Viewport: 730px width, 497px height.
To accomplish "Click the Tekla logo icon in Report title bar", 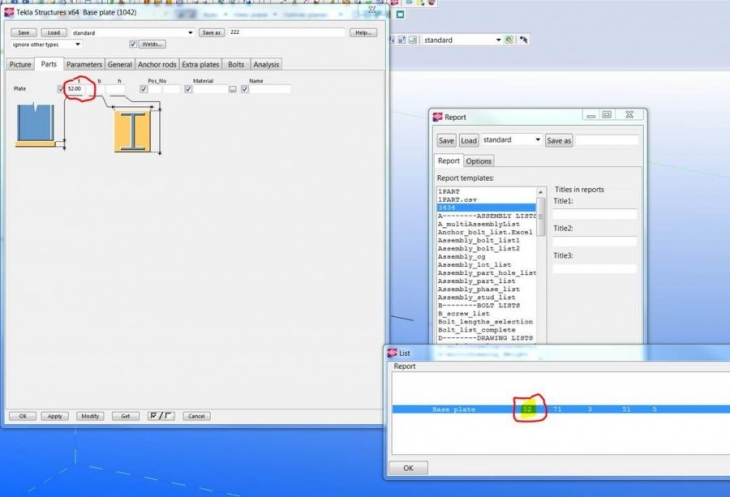I will point(437,117).
